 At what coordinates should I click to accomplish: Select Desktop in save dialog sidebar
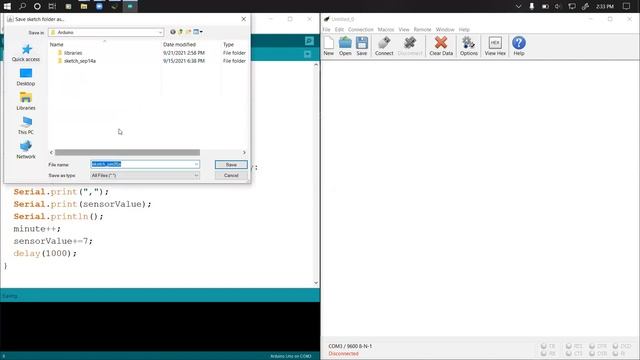[26, 78]
